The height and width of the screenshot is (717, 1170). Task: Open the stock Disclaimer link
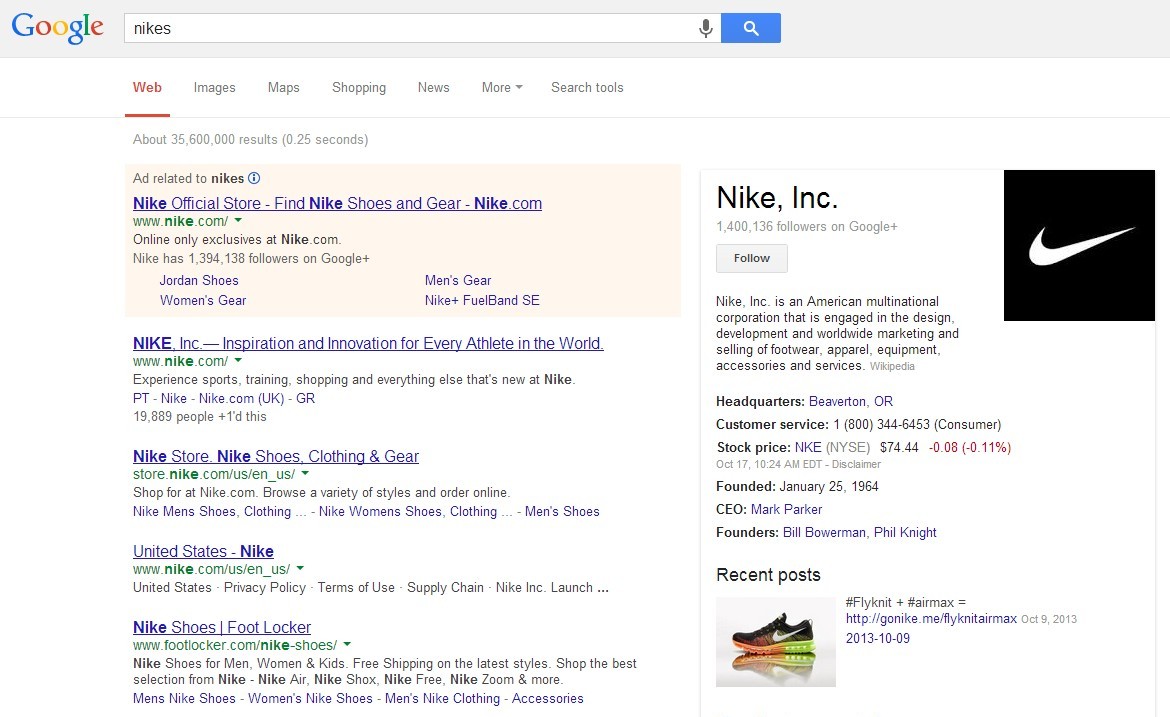point(857,464)
